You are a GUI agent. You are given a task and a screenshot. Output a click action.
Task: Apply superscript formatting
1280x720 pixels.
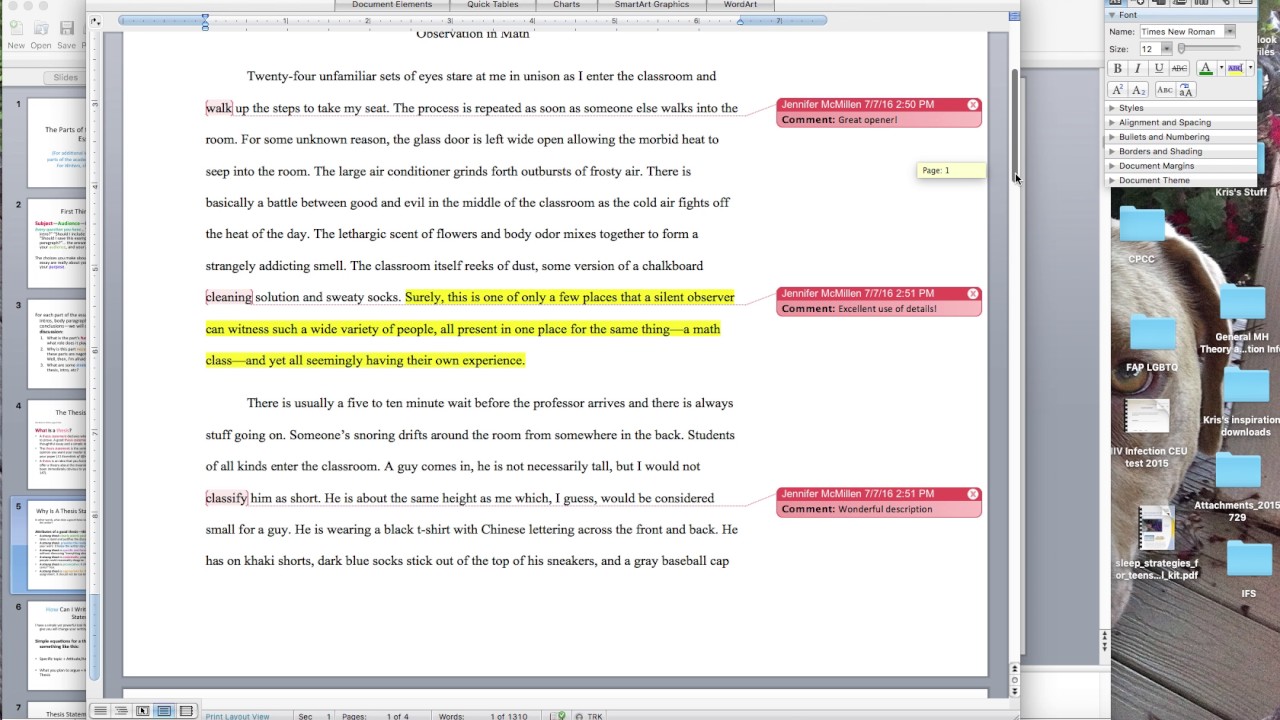coord(1117,90)
